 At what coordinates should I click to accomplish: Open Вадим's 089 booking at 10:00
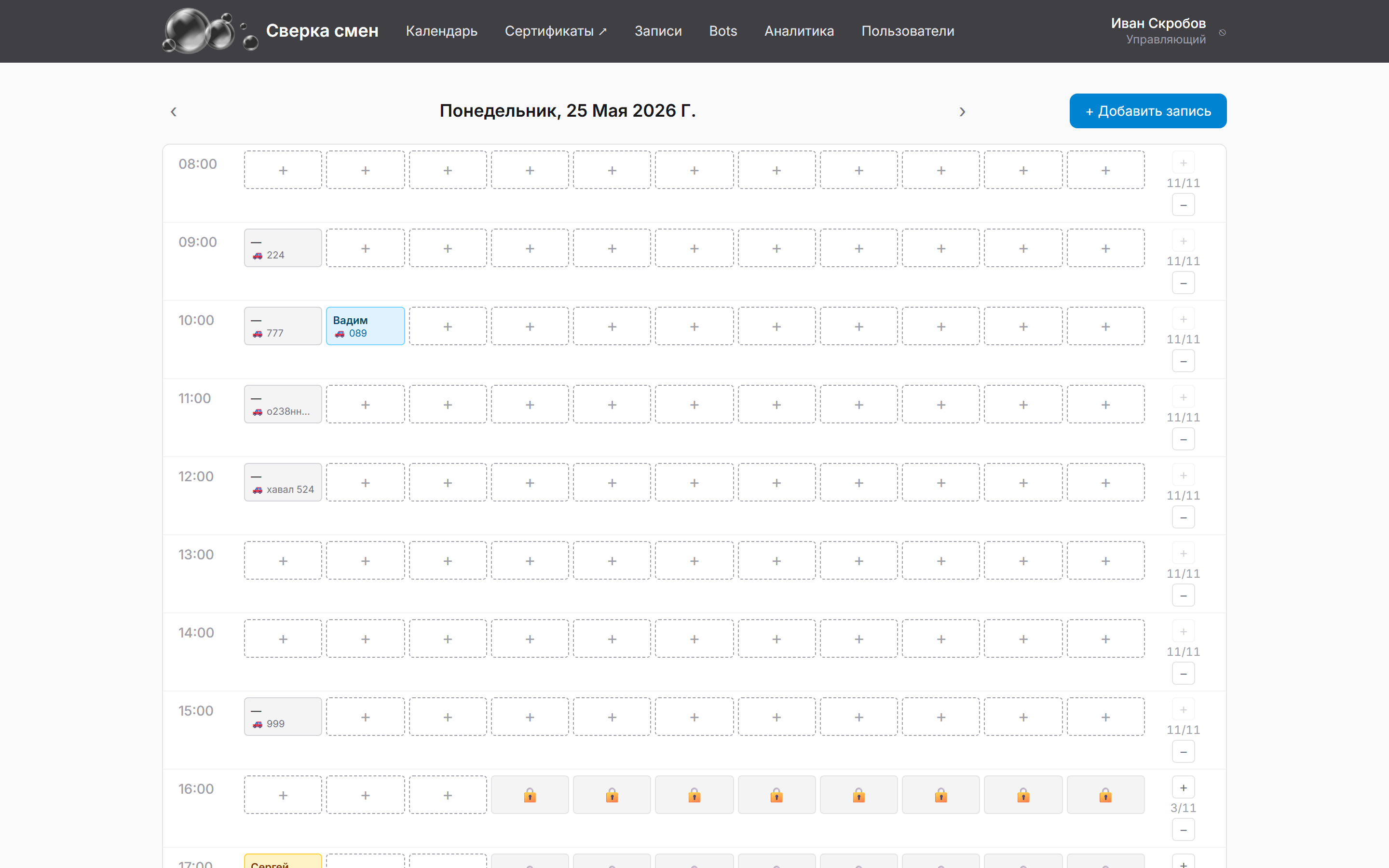coord(365,326)
